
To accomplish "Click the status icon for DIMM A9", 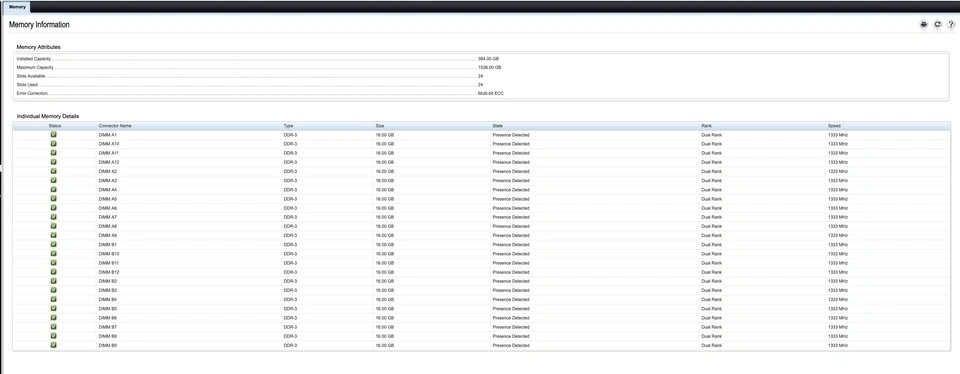I will point(54,235).
